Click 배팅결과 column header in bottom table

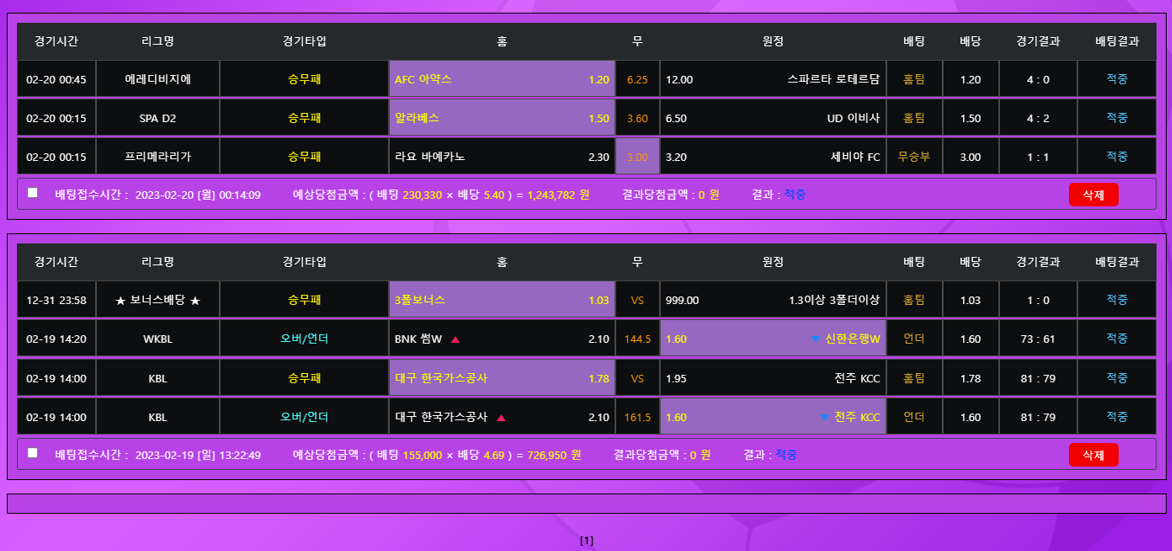[1116, 262]
